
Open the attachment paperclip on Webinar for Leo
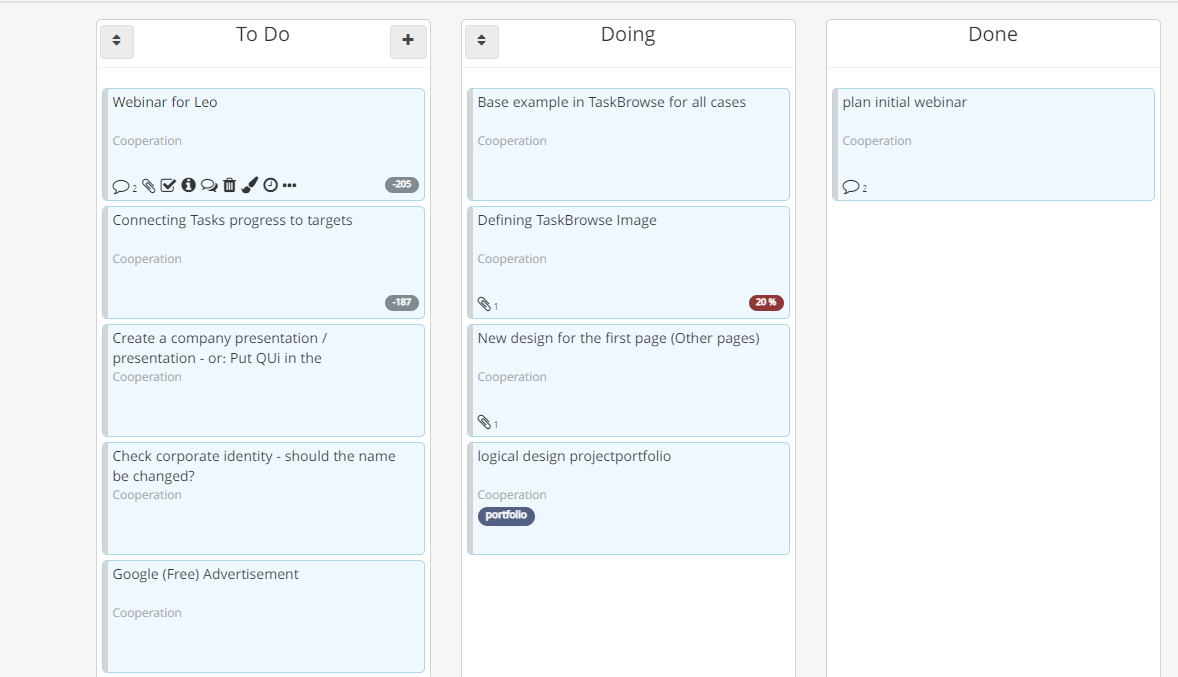click(x=148, y=185)
